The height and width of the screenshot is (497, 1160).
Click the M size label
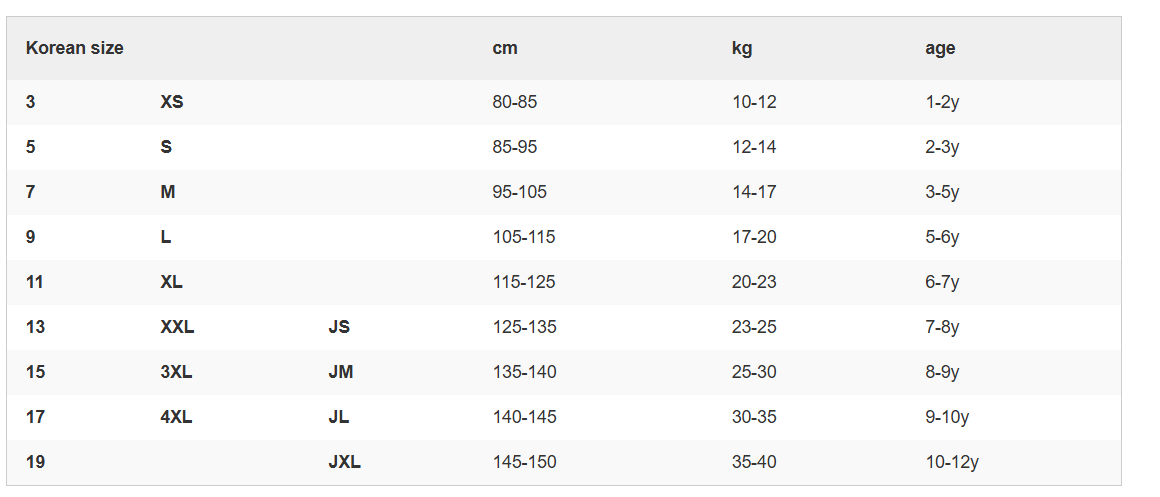tap(168, 192)
